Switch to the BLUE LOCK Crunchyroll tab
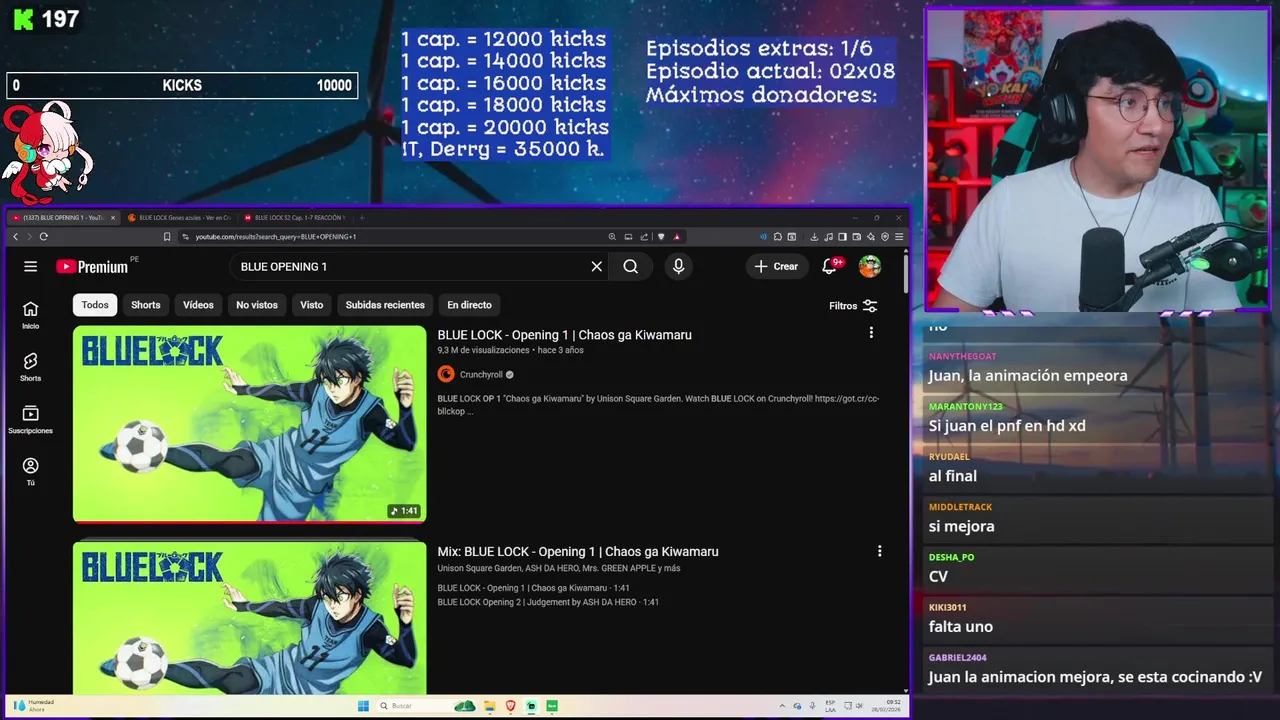The width and height of the screenshot is (1280, 720). [x=180, y=217]
